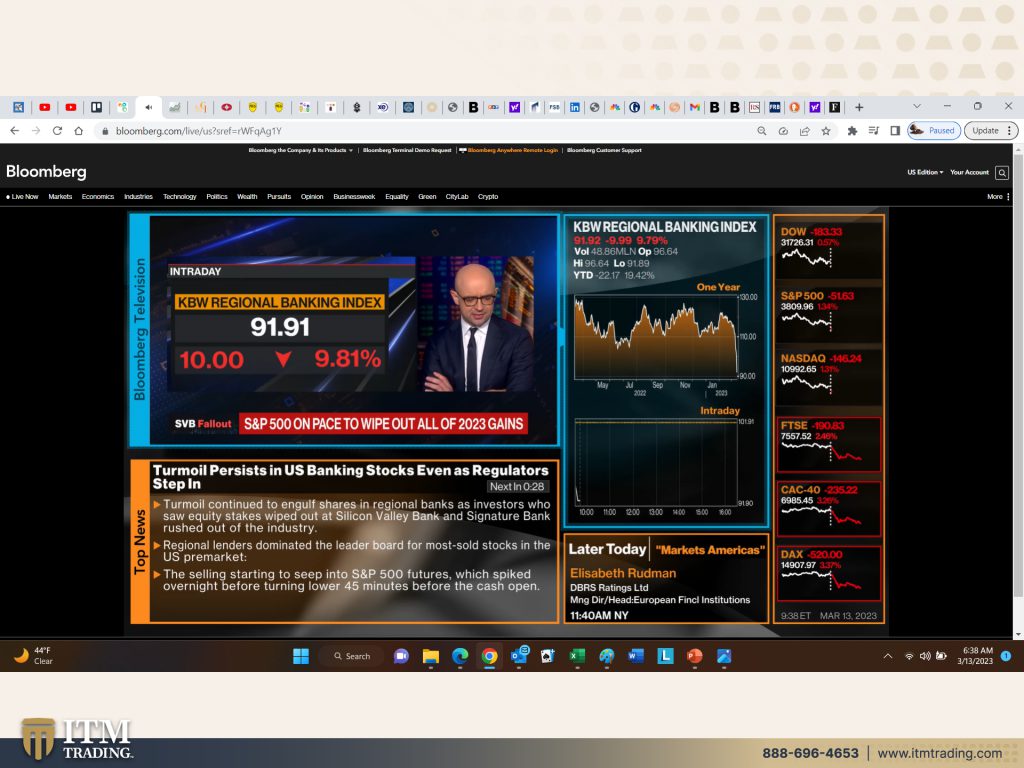Click the KBW Regional Banking Index One Year chart
Viewport: 1024px width, 768px height.
pos(656,338)
